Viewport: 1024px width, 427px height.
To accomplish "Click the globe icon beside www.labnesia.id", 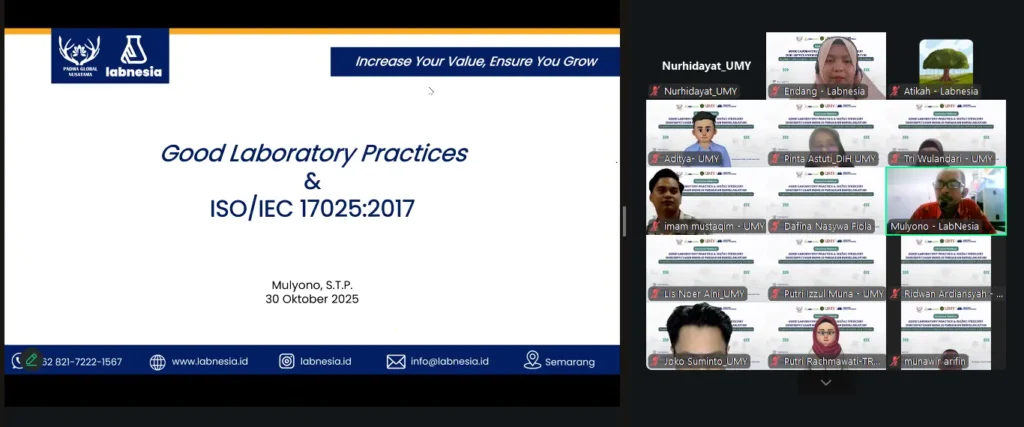I will (157, 362).
